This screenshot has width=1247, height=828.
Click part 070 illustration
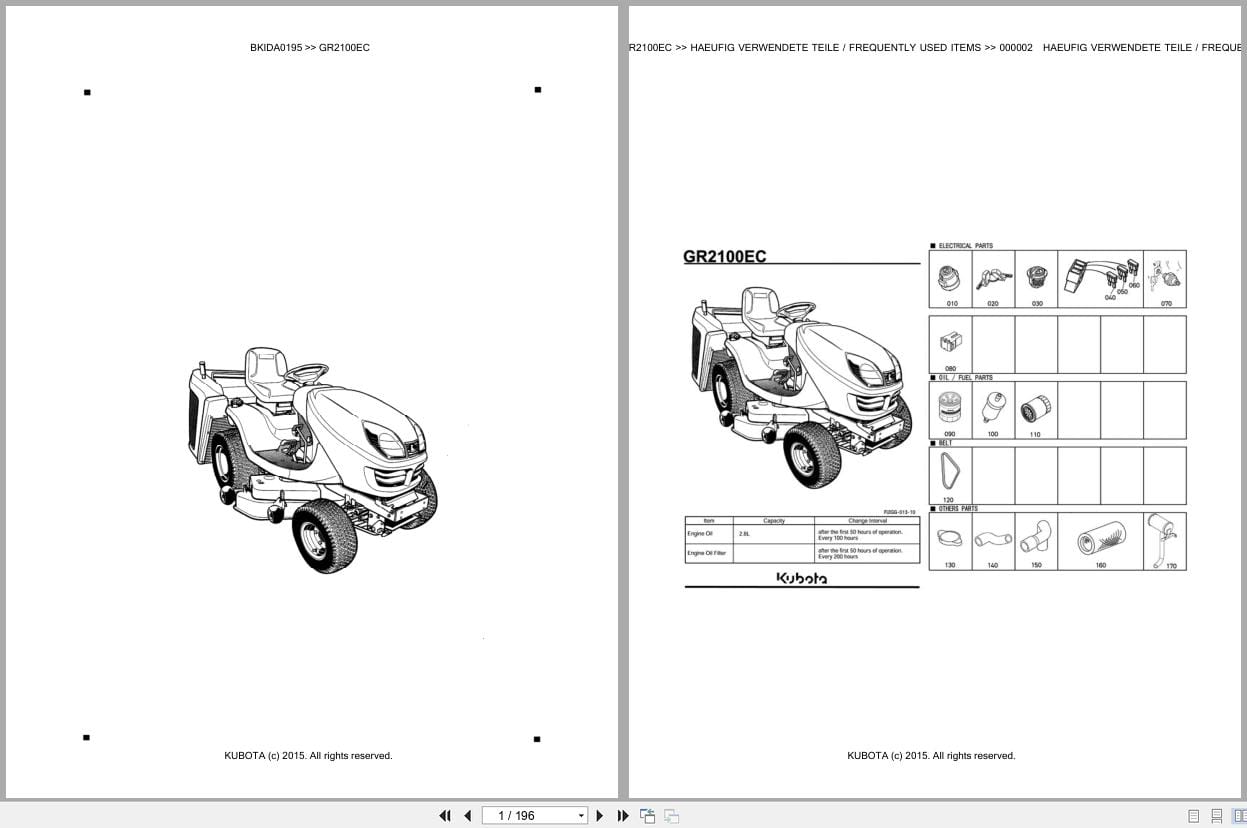[1165, 274]
